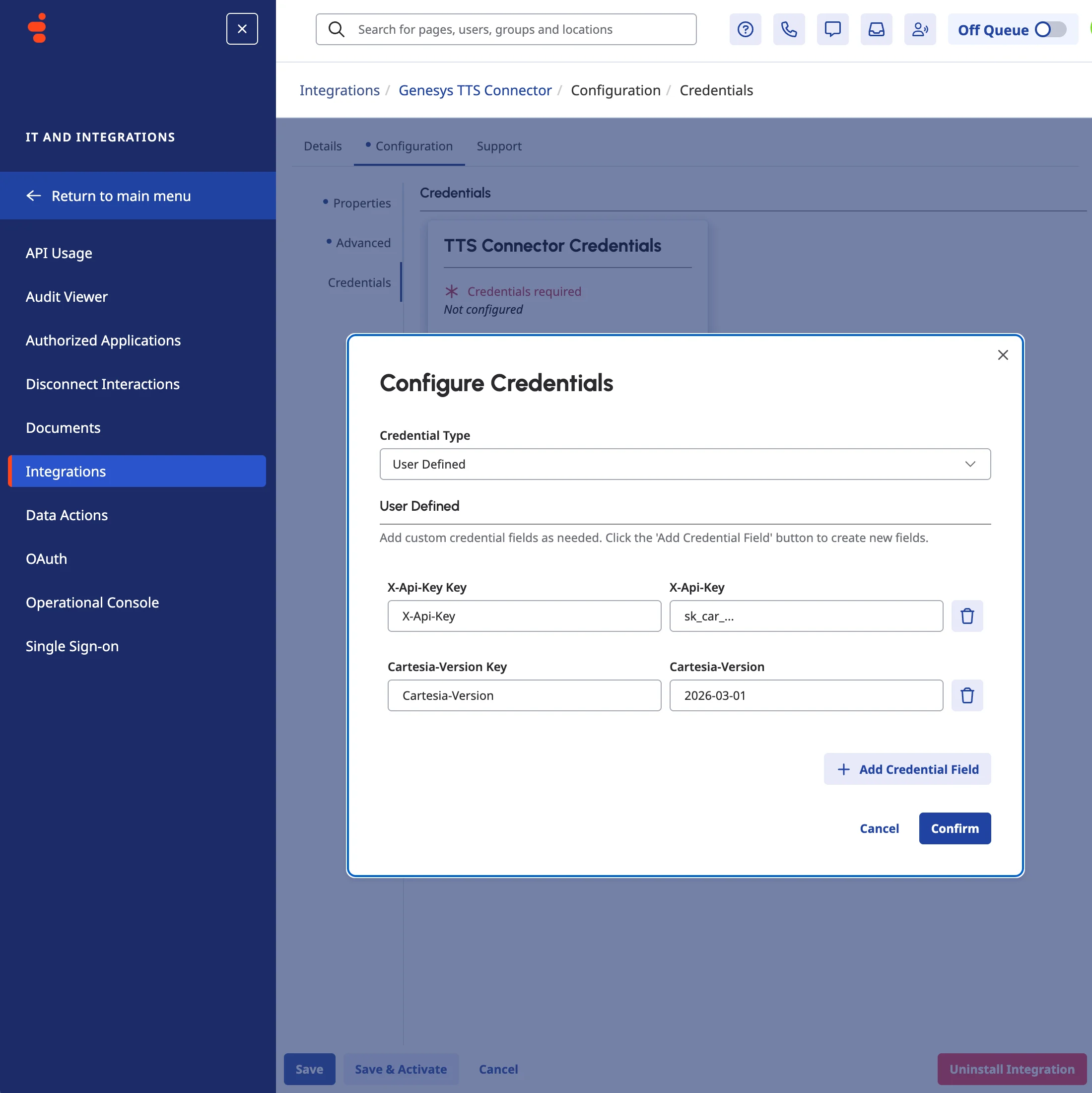The image size is (1092, 1093).
Task: Select the Credentials side section
Action: click(x=359, y=282)
